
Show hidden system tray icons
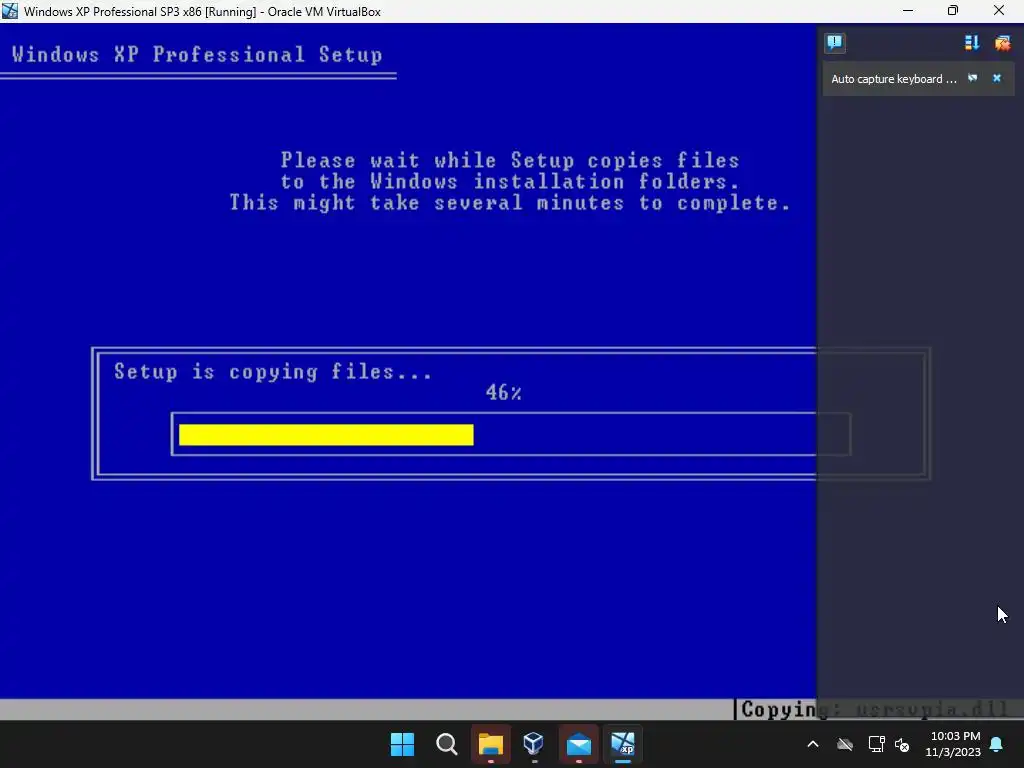click(813, 744)
